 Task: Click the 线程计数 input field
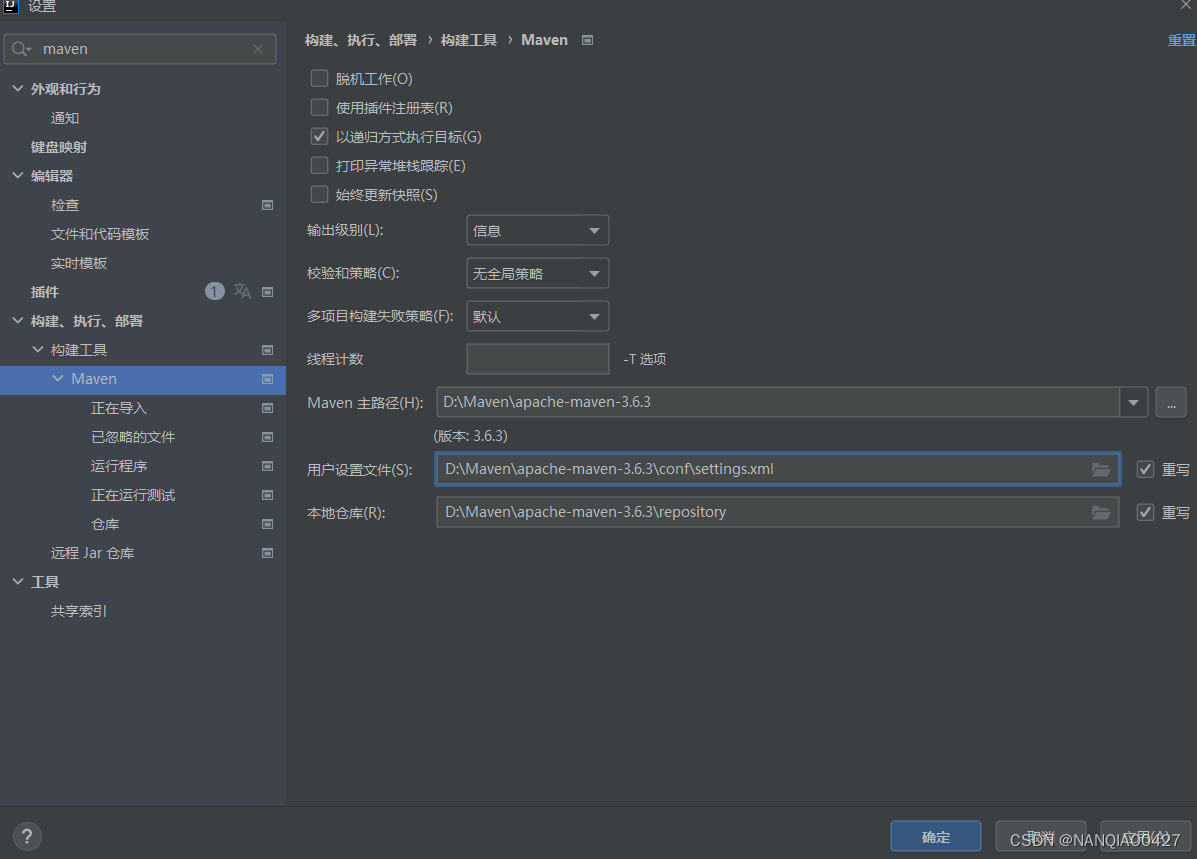click(537, 359)
